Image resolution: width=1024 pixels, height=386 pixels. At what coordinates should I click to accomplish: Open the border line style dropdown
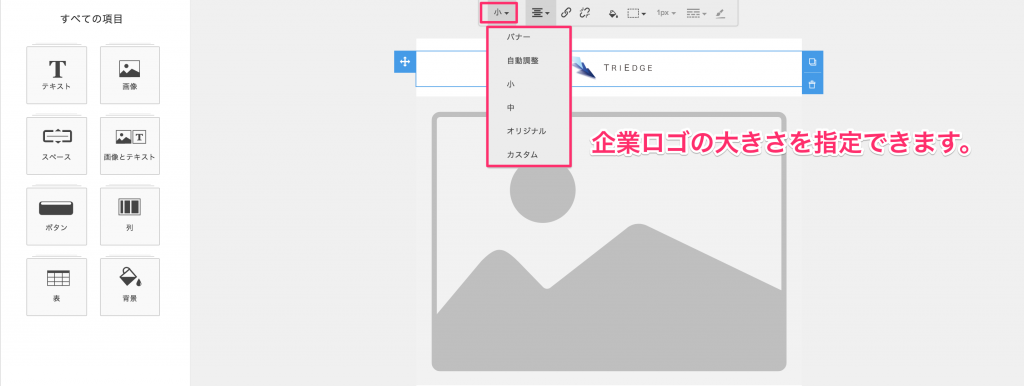click(697, 12)
